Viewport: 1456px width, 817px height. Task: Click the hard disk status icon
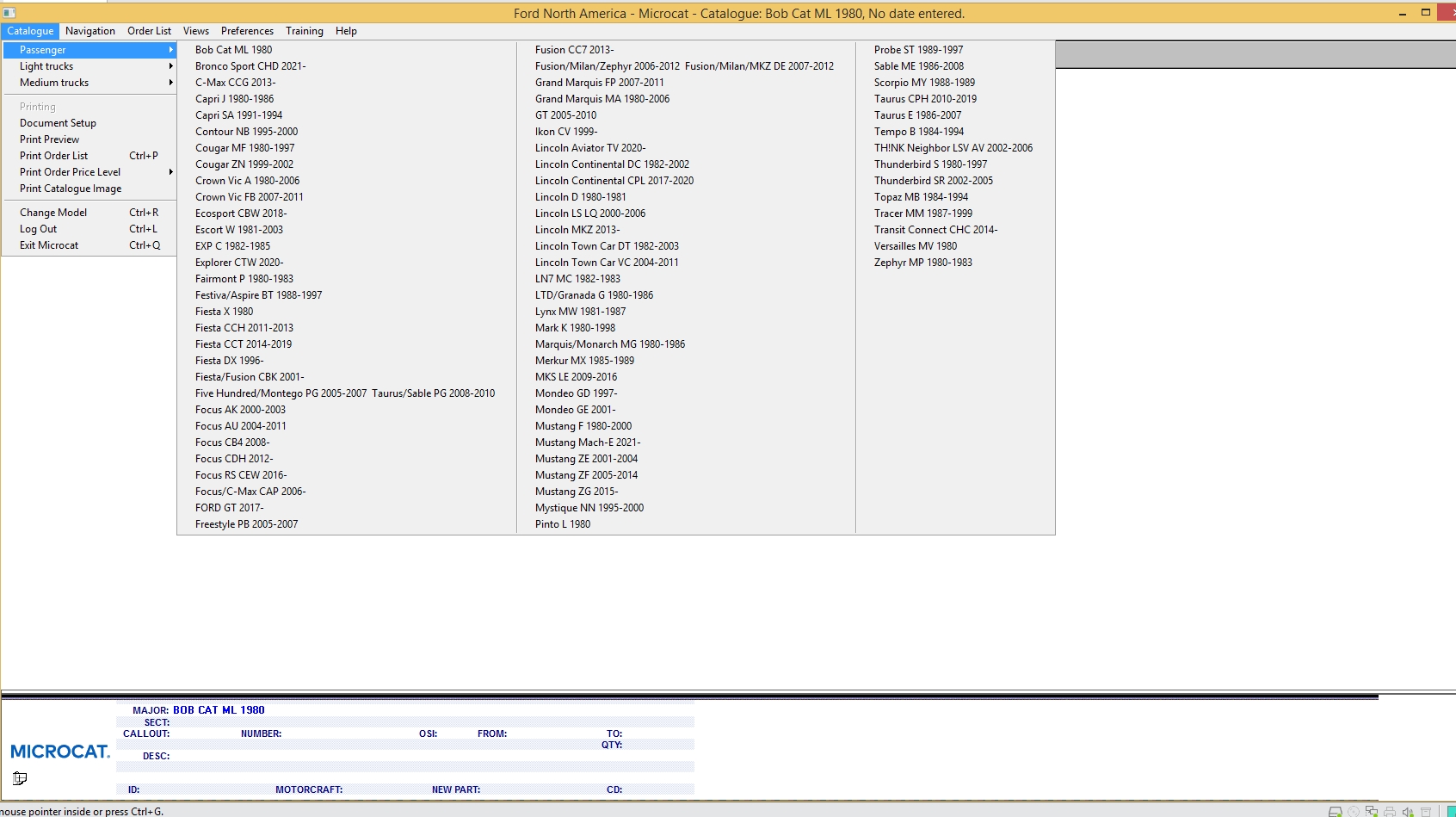pyautogui.click(x=1336, y=812)
